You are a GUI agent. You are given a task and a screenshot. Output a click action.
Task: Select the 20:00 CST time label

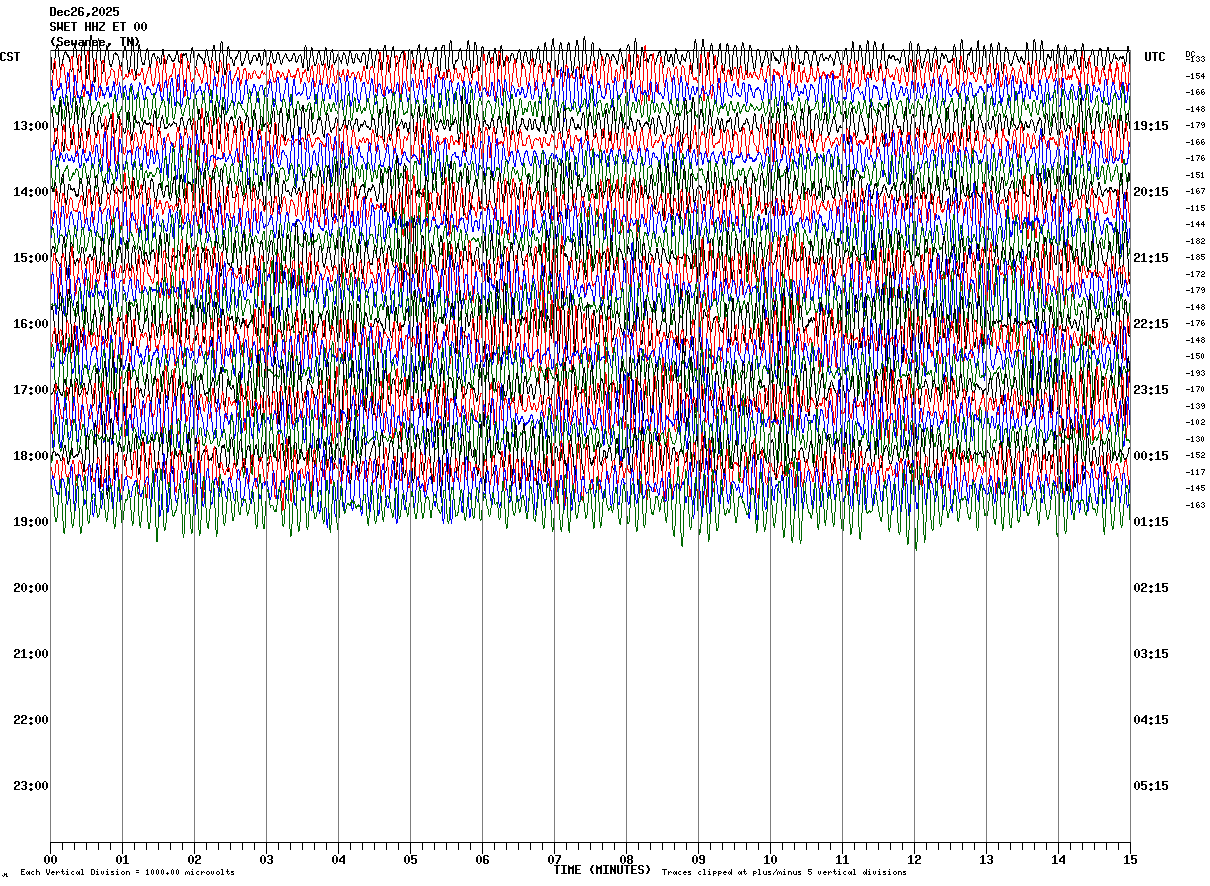click(x=31, y=588)
